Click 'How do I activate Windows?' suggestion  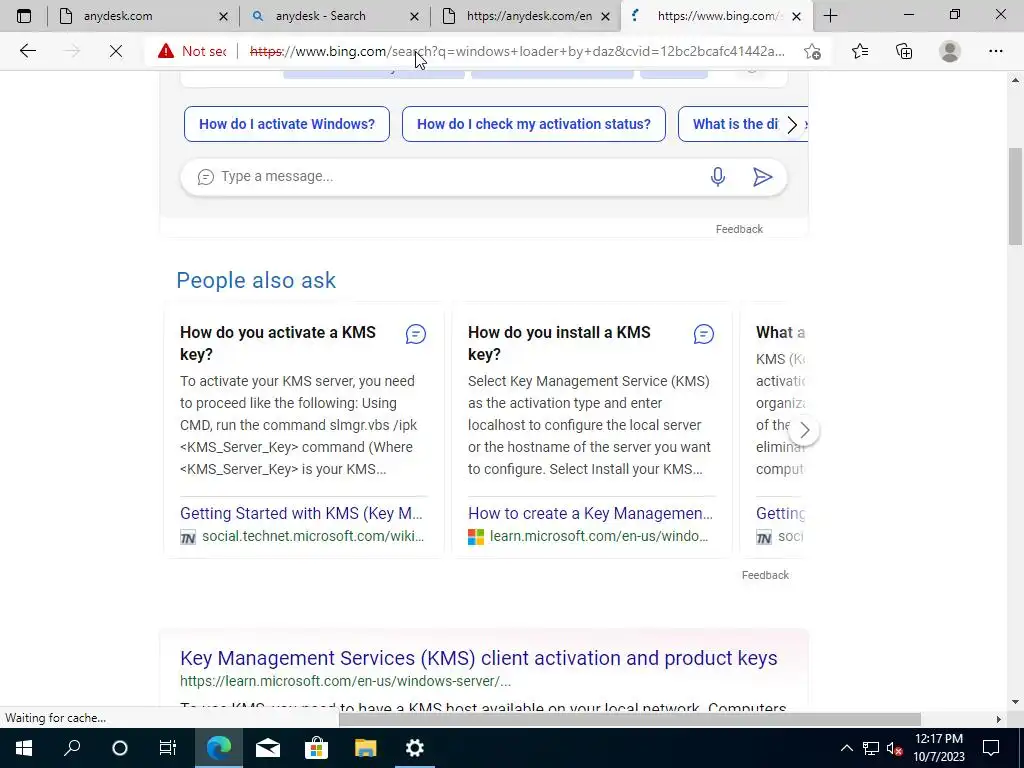287,124
